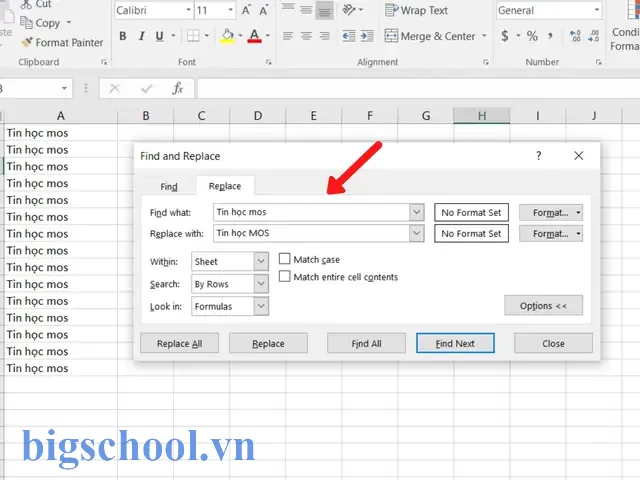
Task: Apply Percent Style
Action: coord(532,36)
